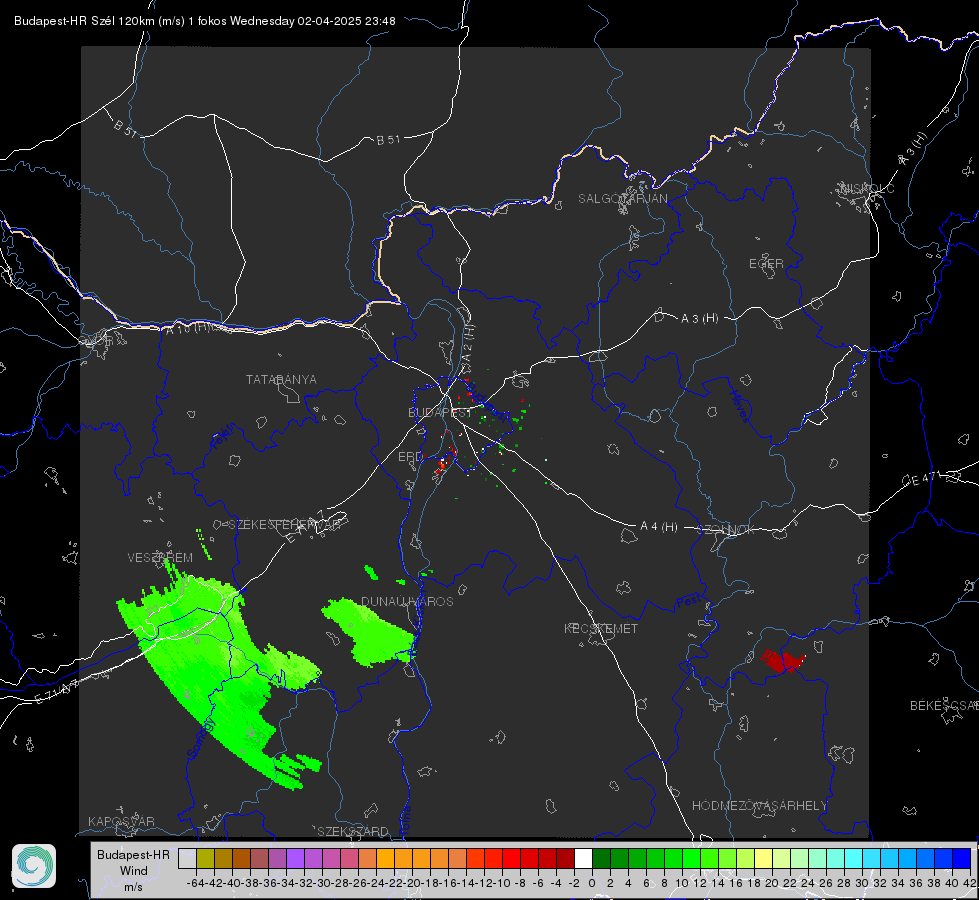Click the BÉKÉSCSABA city label

coord(944,706)
